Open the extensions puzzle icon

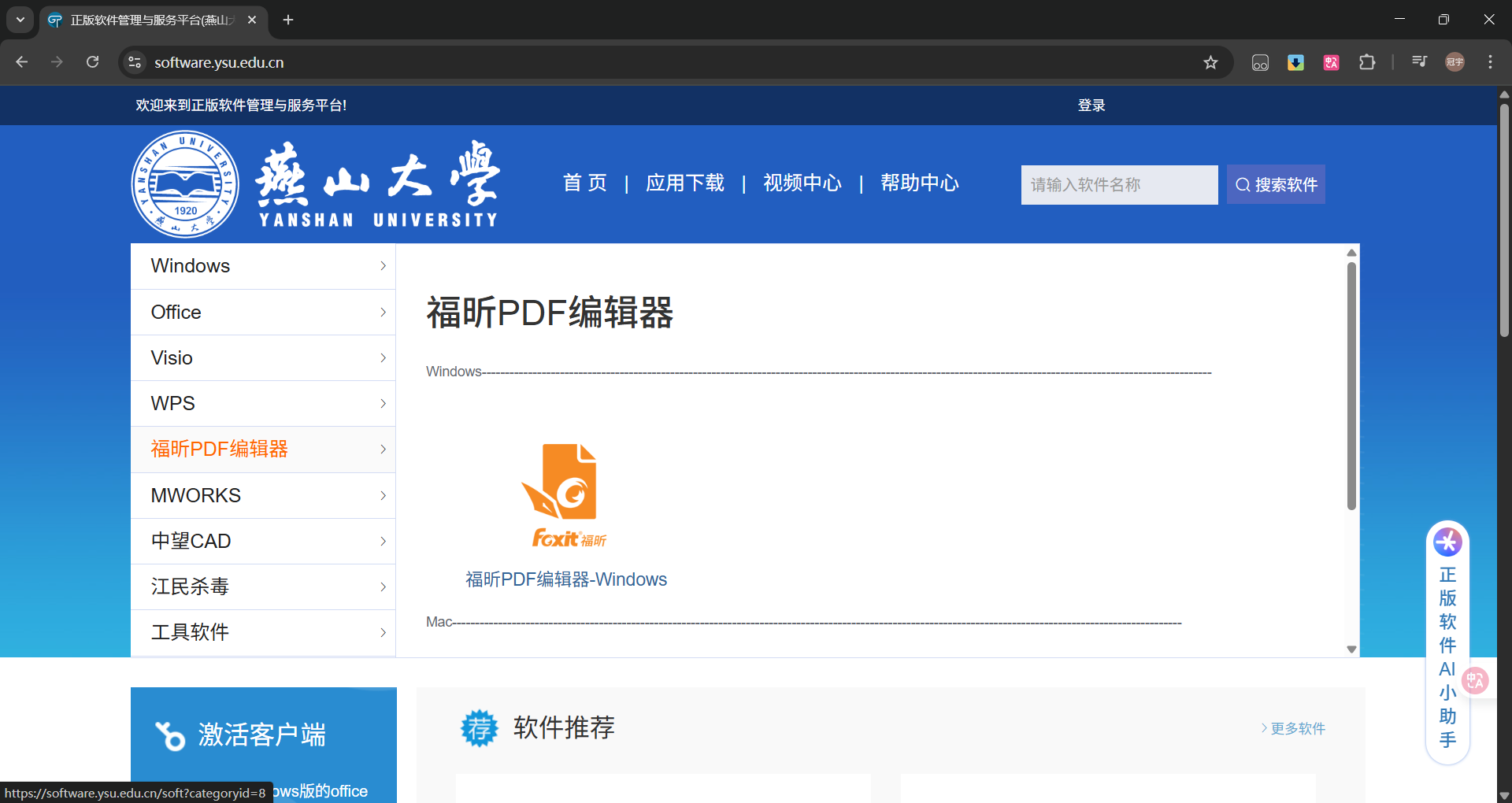pyautogui.click(x=1368, y=62)
